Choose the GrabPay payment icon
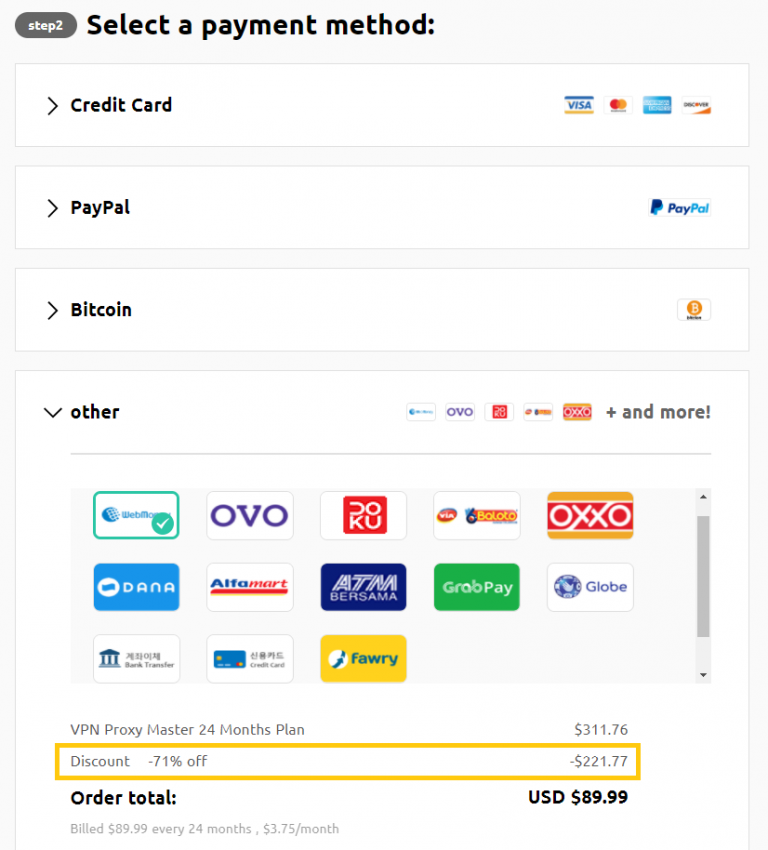Screen dimensions: 768x850 (x=476, y=586)
